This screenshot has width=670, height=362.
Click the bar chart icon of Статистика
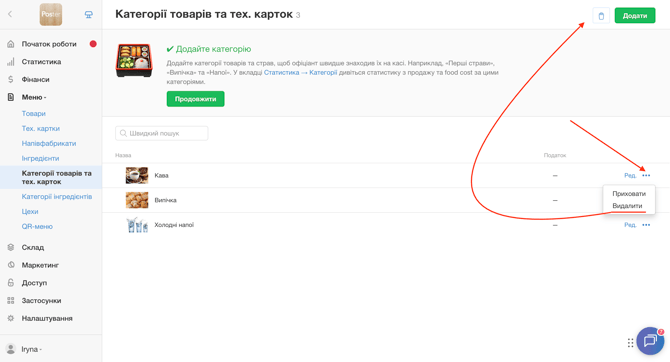[x=11, y=62]
